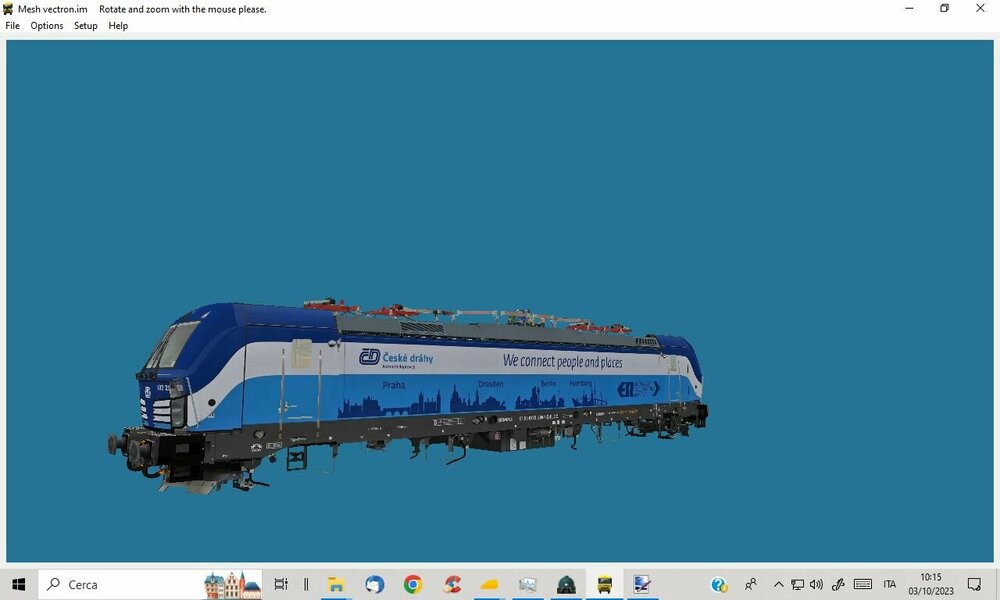
Task: Close the Mesh vectron.im window
Action: click(x=980, y=8)
